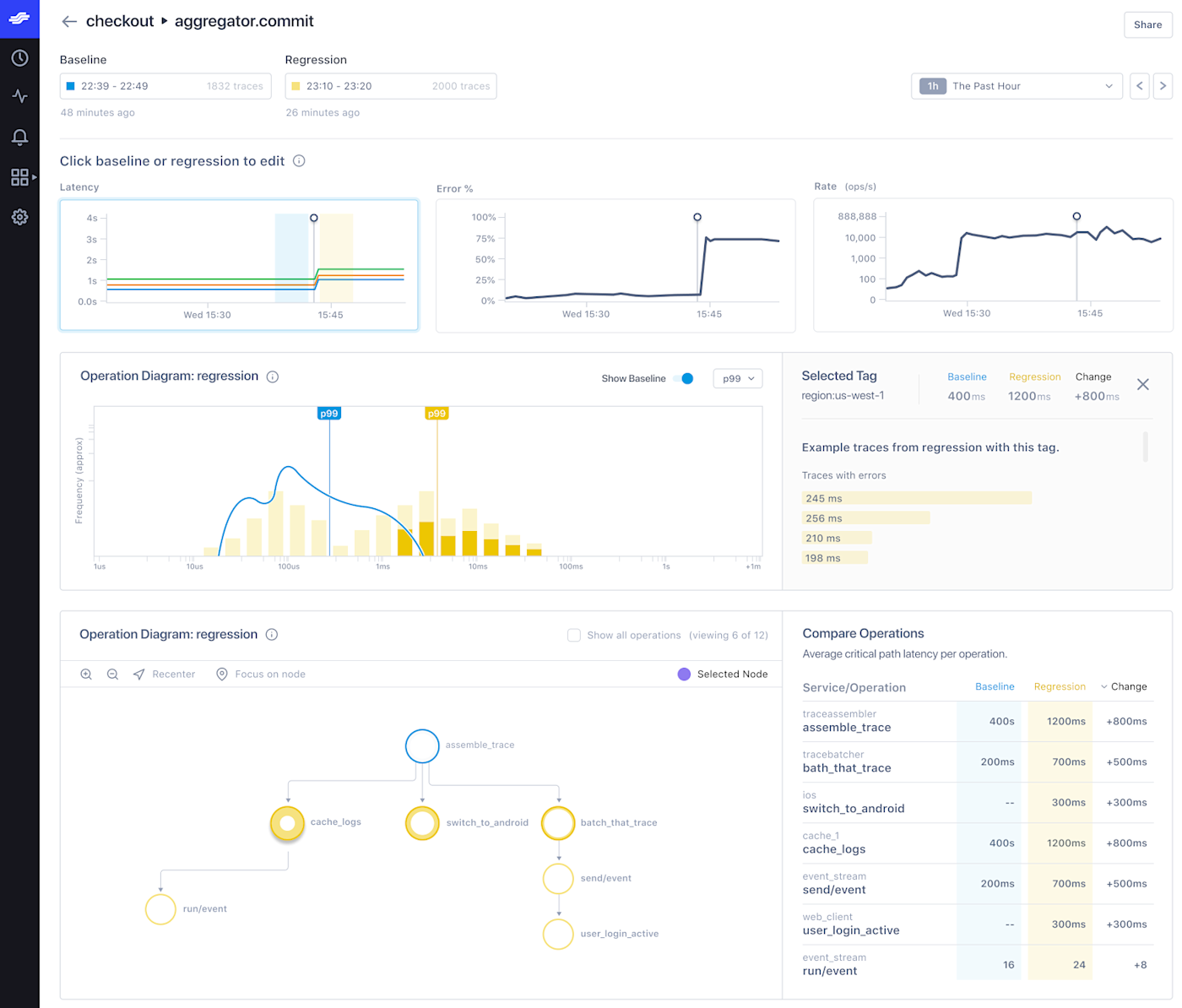Go to next time range arrow
The width and height of the screenshot is (1182, 1008).
coord(1163,86)
